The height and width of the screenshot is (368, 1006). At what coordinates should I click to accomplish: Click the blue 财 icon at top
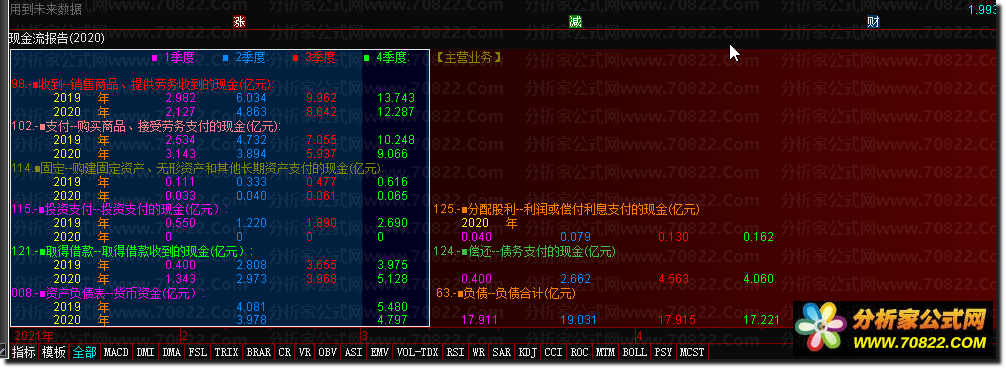[x=873, y=22]
